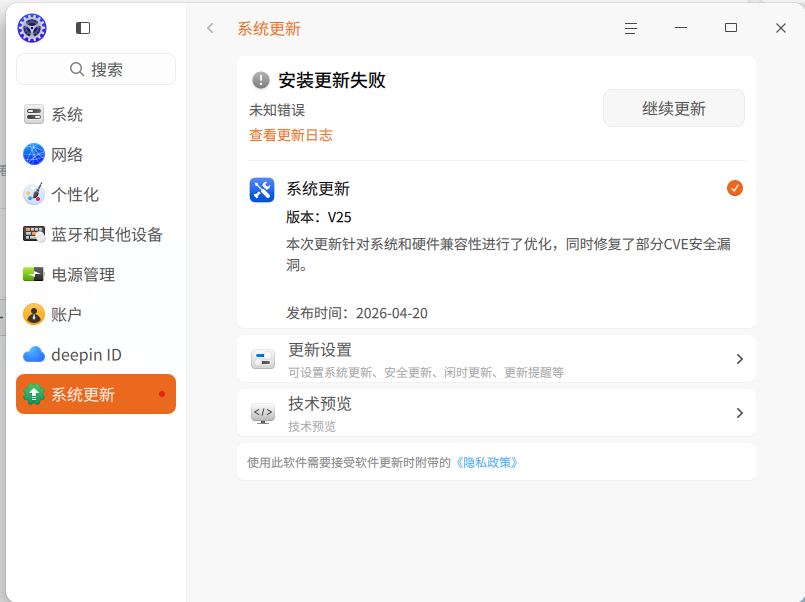Toggle the sidebar collapse control
Image resolution: width=805 pixels, height=602 pixels.
tap(82, 27)
